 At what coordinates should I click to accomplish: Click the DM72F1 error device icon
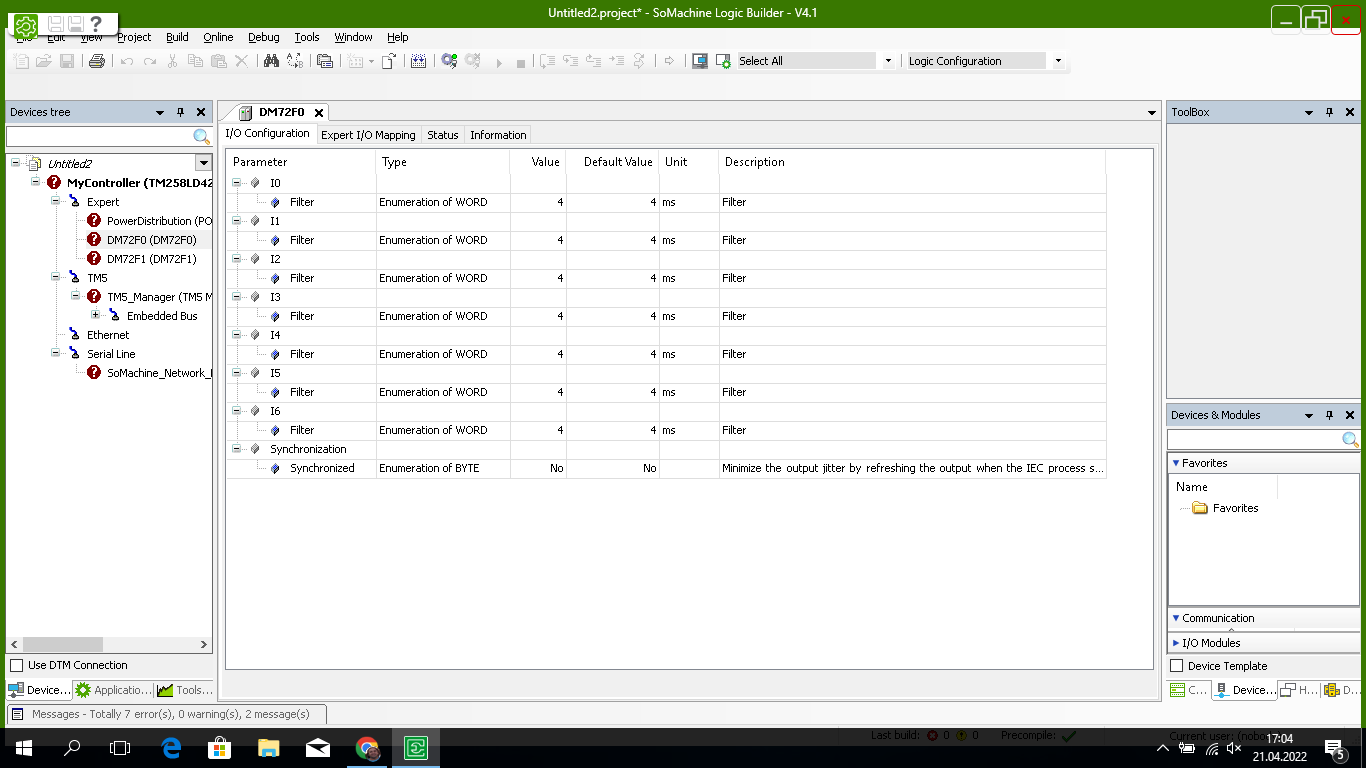(94, 258)
